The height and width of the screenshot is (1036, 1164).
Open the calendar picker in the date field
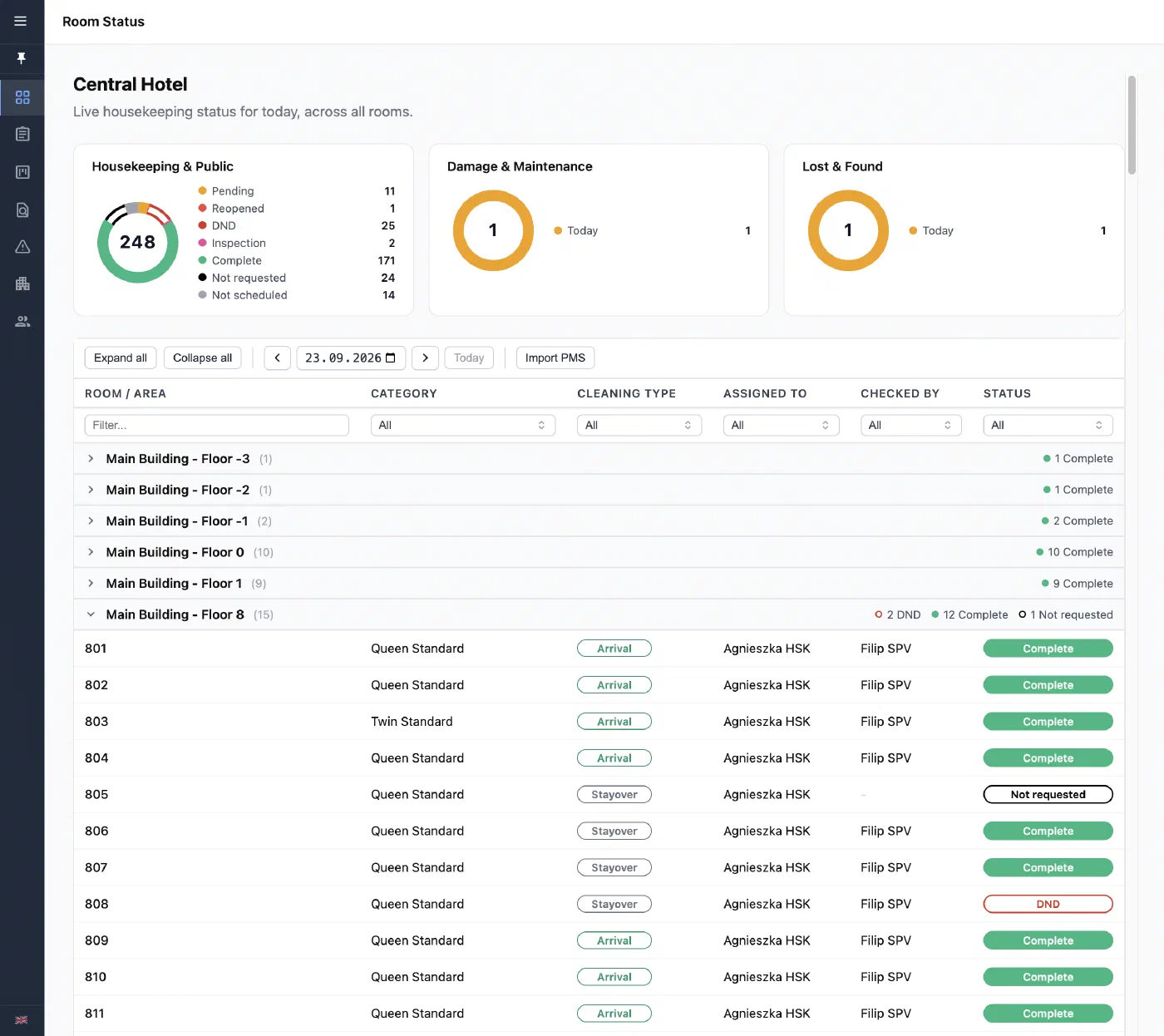pyautogui.click(x=391, y=358)
